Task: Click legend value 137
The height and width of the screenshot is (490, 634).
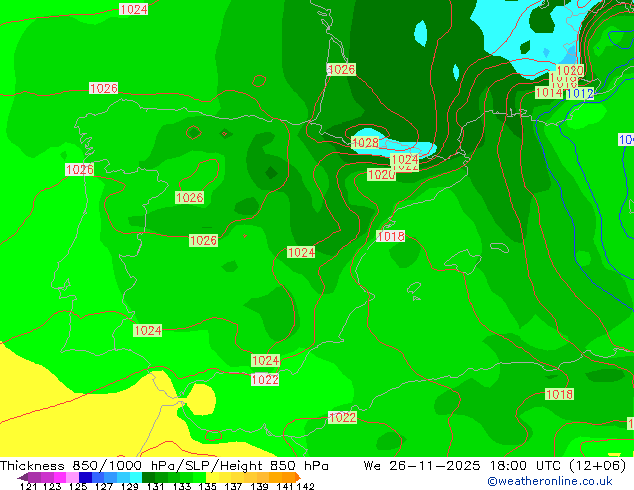Action: click(233, 486)
